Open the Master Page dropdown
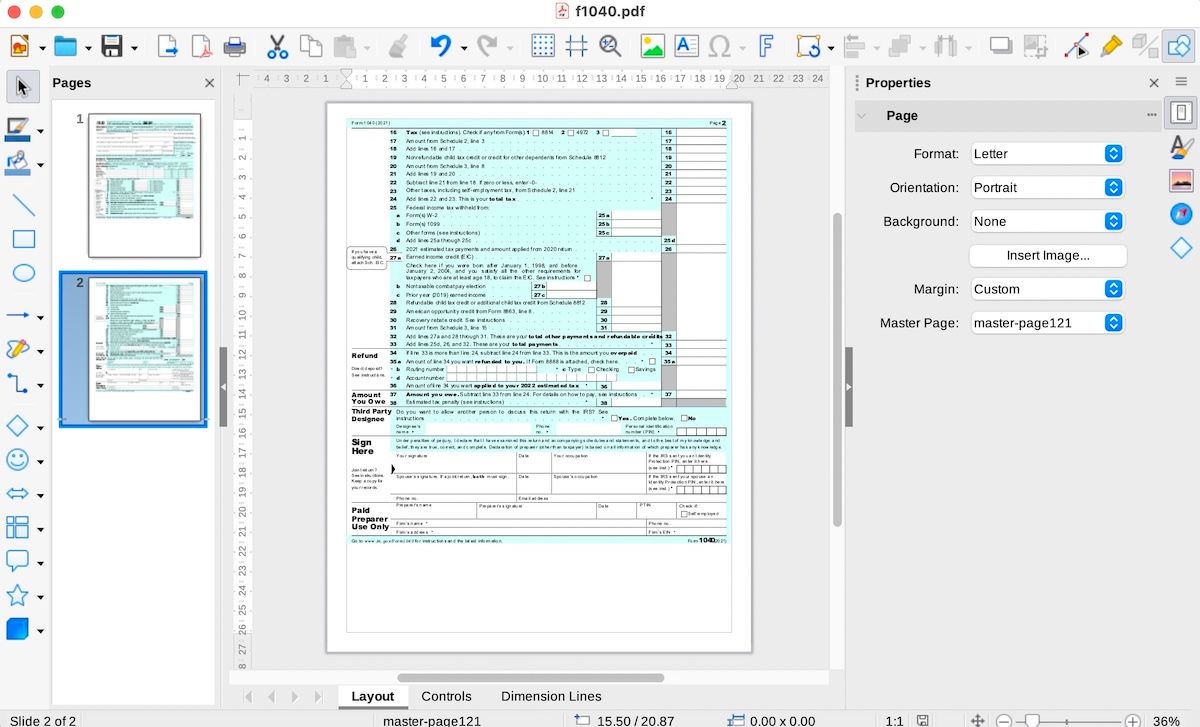Viewport: 1200px width, 727px height. pos(1047,323)
